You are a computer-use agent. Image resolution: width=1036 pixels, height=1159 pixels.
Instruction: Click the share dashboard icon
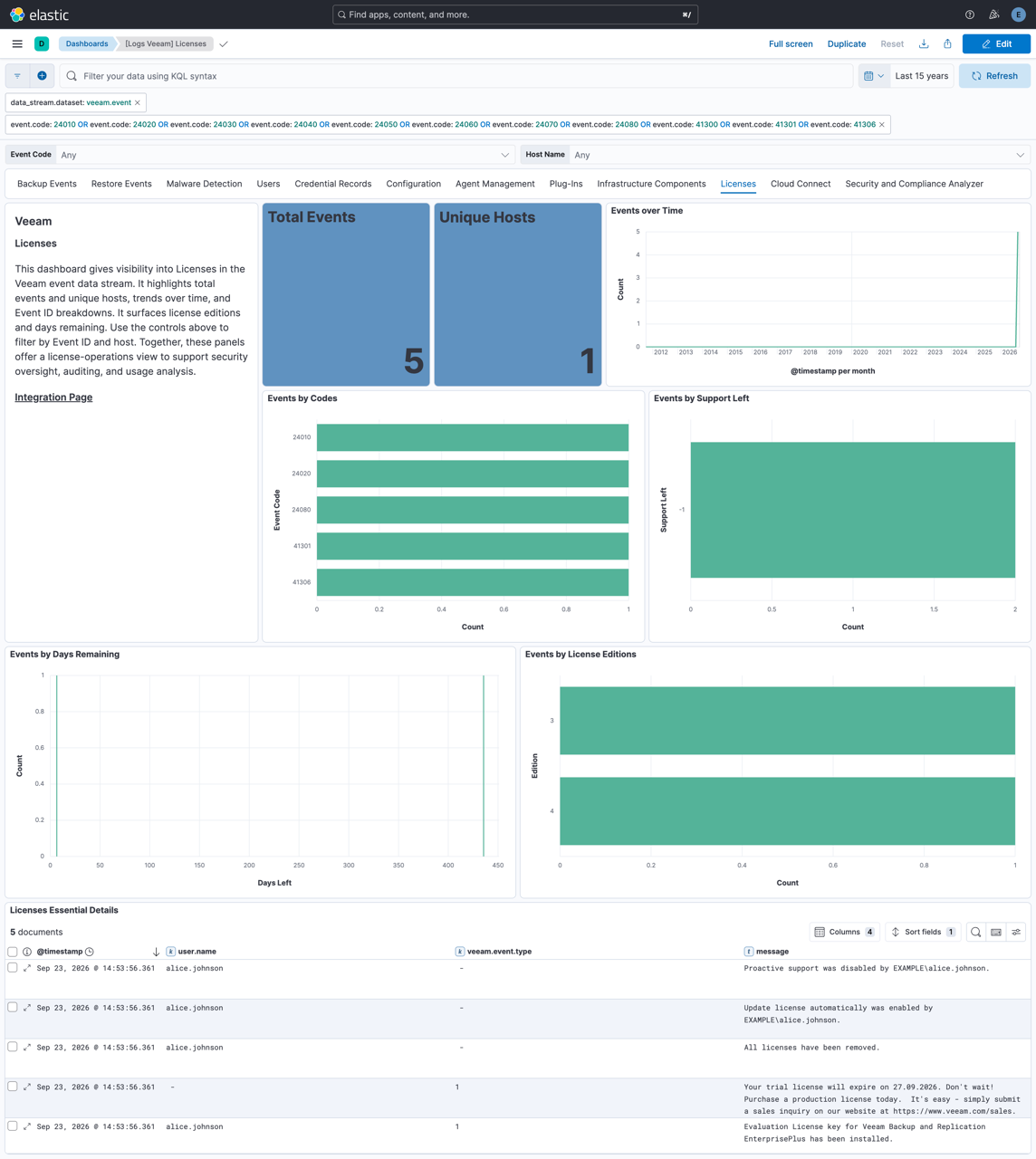947,43
